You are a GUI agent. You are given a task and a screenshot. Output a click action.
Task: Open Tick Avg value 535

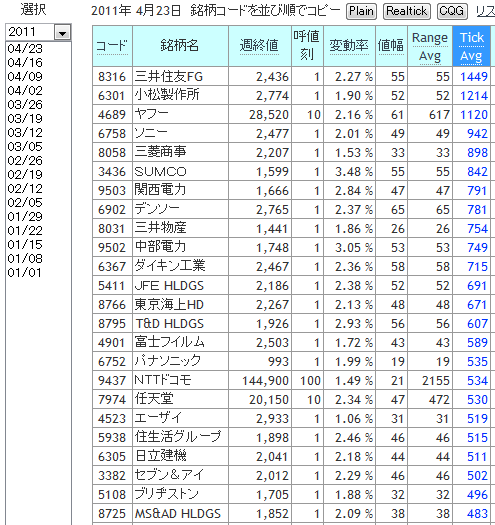point(477,362)
